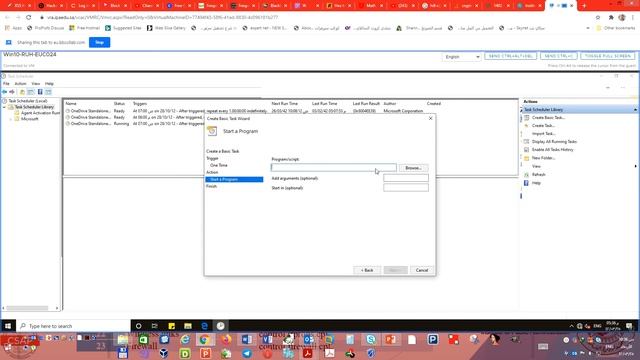Click the Task View icon in VM taskbar
This screenshot has width=640, height=360.
click(155, 326)
